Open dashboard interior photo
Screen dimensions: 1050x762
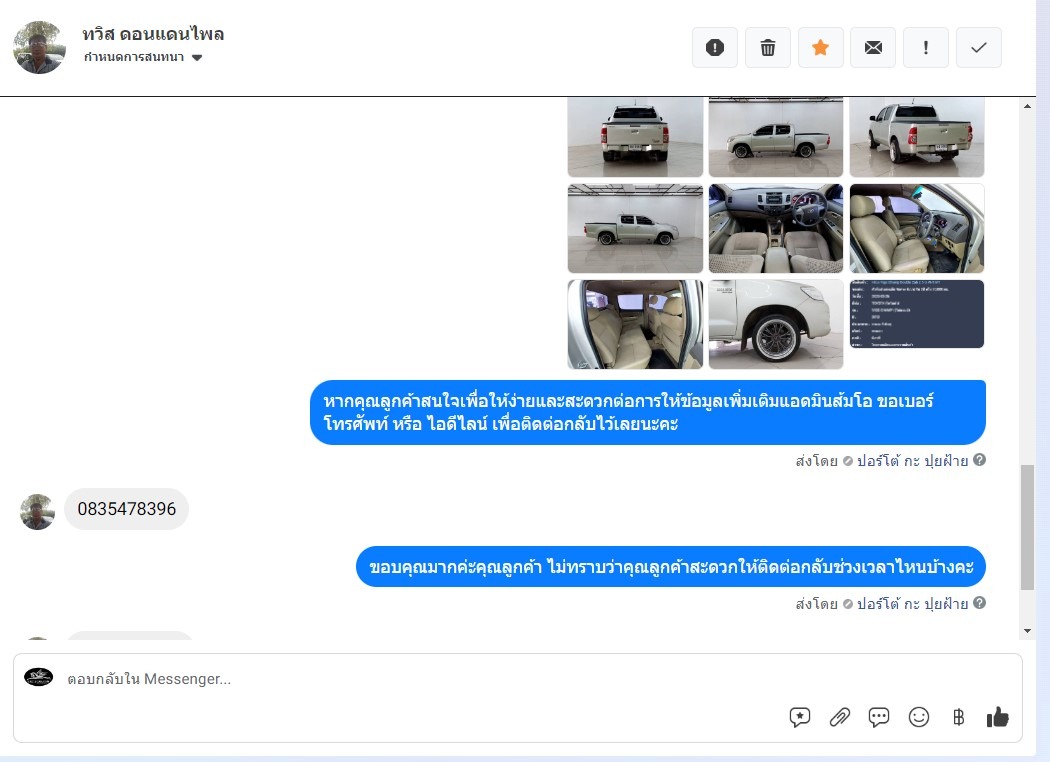pos(775,228)
